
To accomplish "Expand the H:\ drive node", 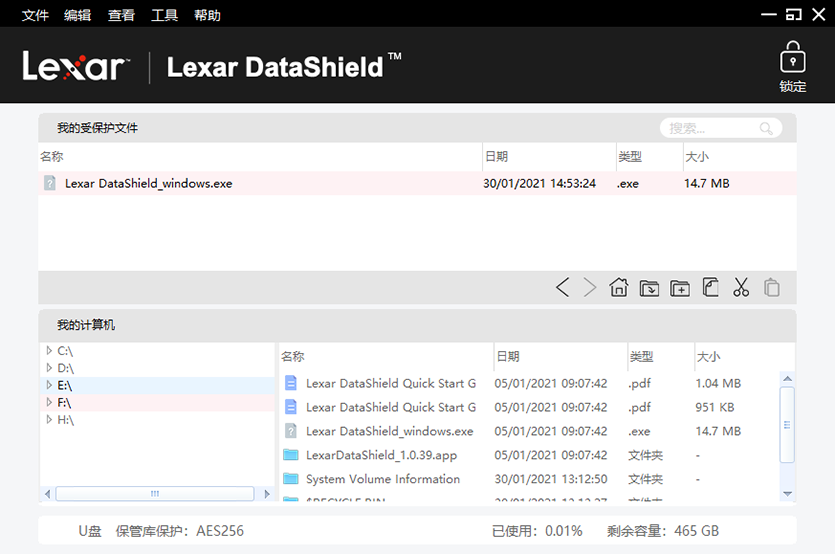I will coord(49,419).
